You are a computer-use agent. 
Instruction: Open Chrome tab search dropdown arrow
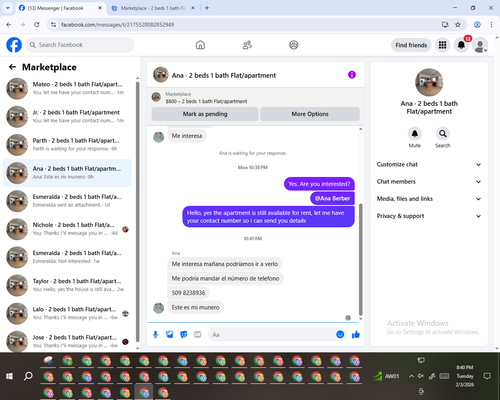[x=8, y=8]
